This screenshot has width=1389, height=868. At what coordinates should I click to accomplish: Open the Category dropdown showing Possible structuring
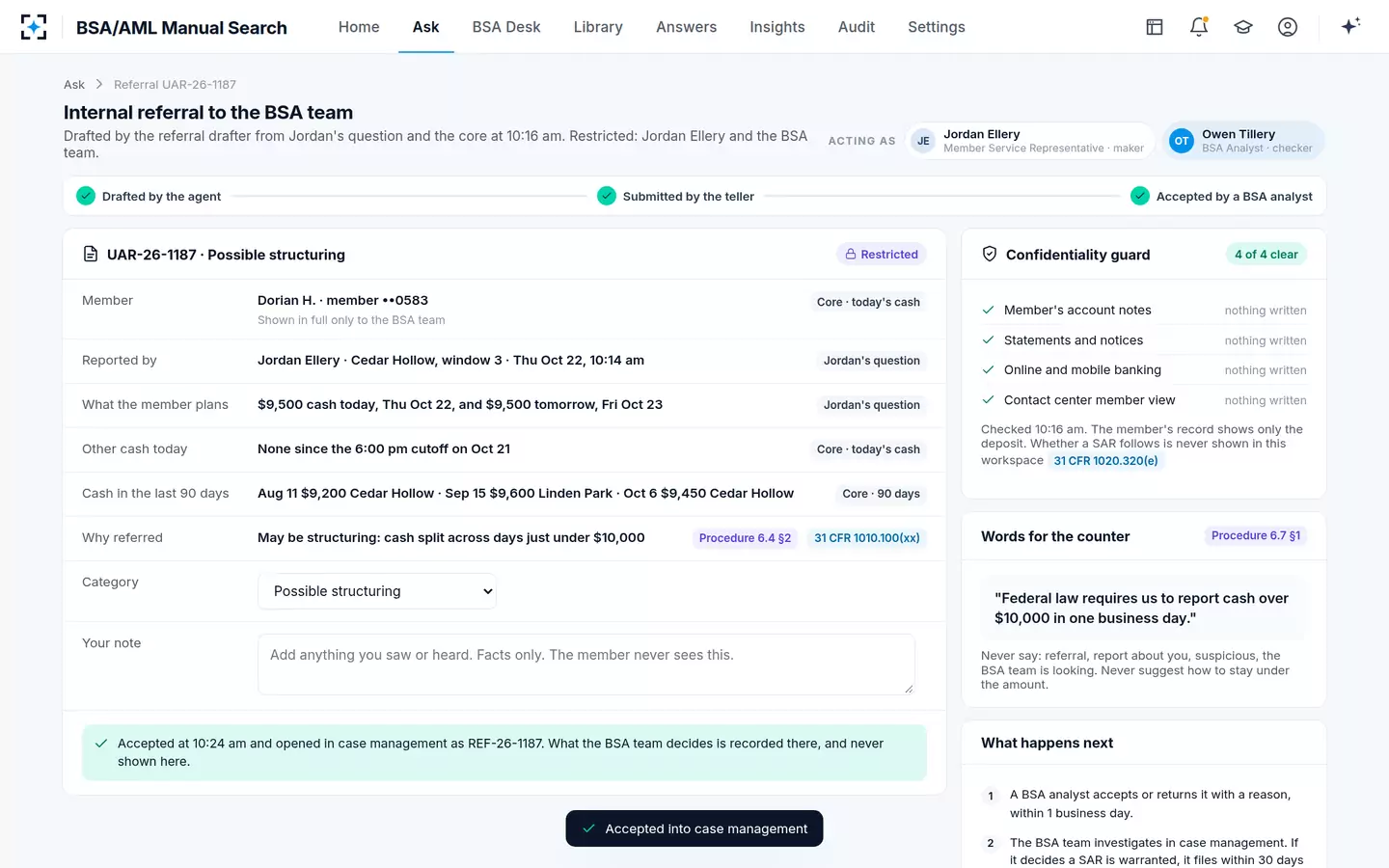[377, 591]
